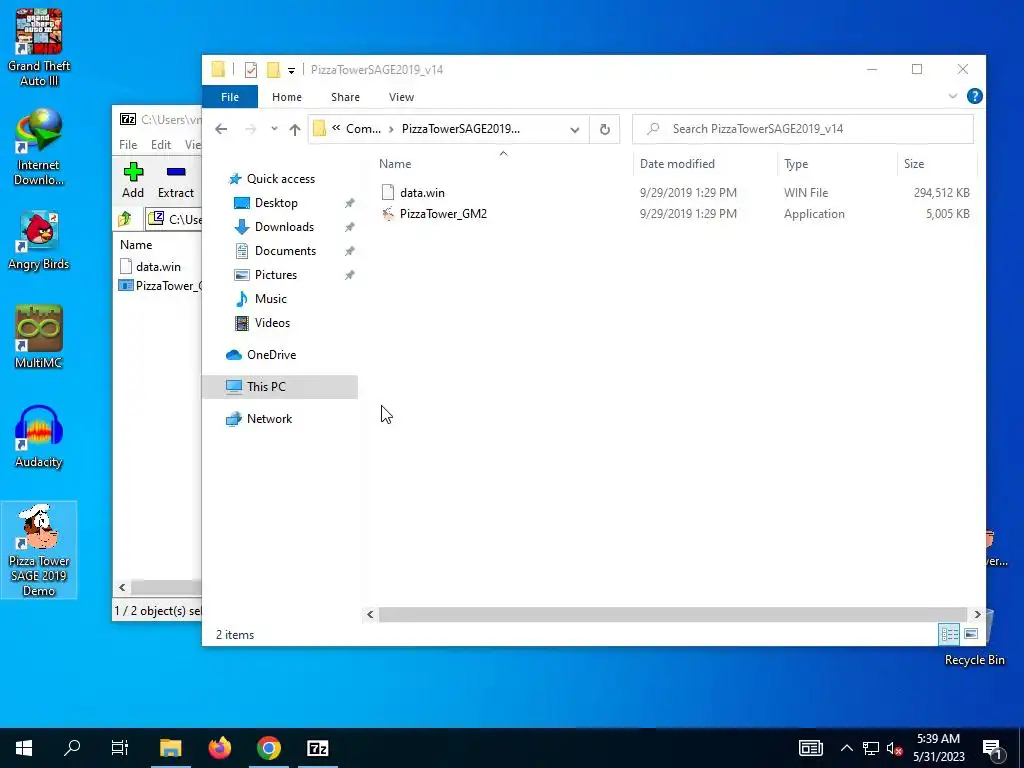Click PizzaTowerSAGE2019 breadcrumb in address bar
Screen dimensions: 1024x768
tap(460, 129)
